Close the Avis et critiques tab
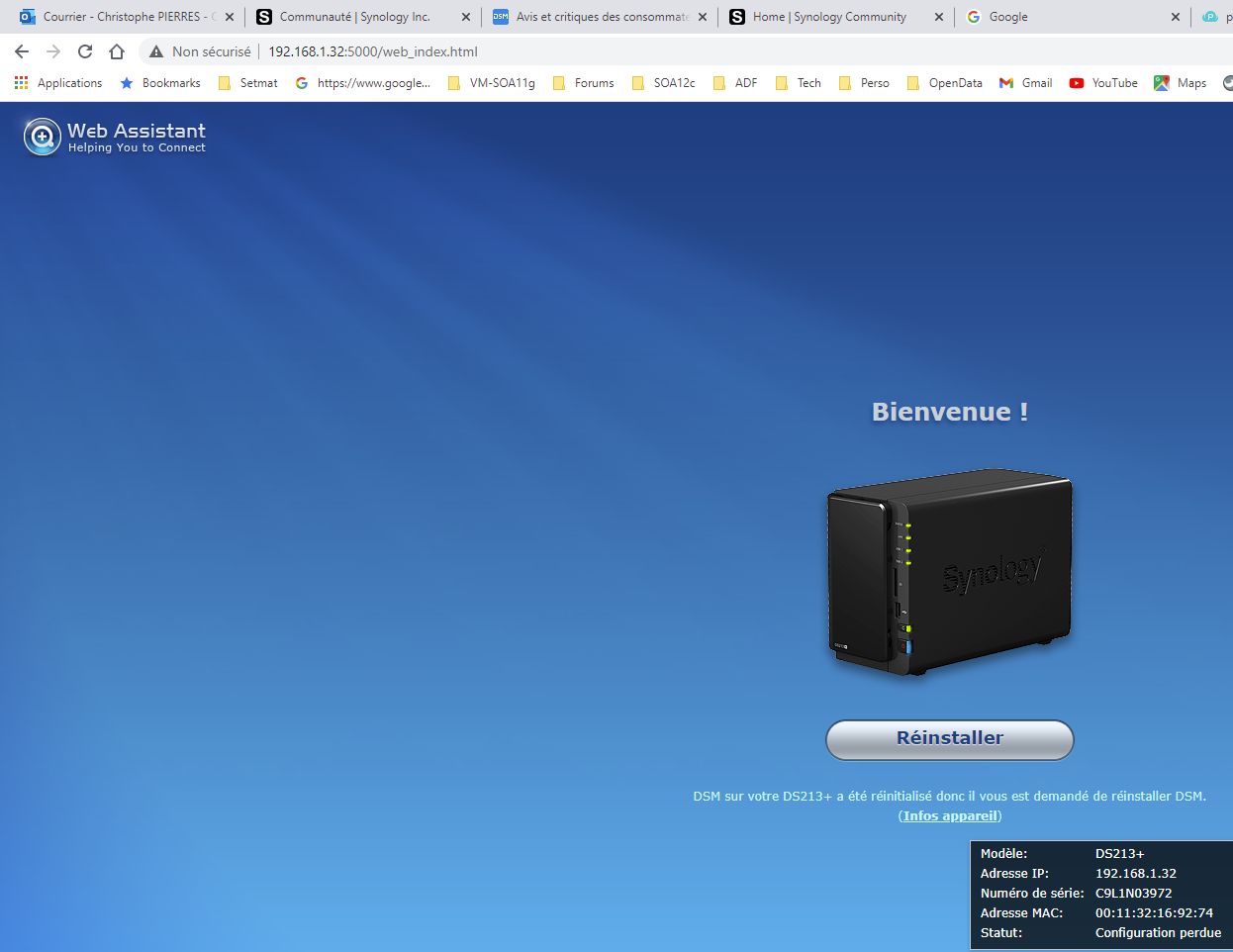 click(x=703, y=17)
